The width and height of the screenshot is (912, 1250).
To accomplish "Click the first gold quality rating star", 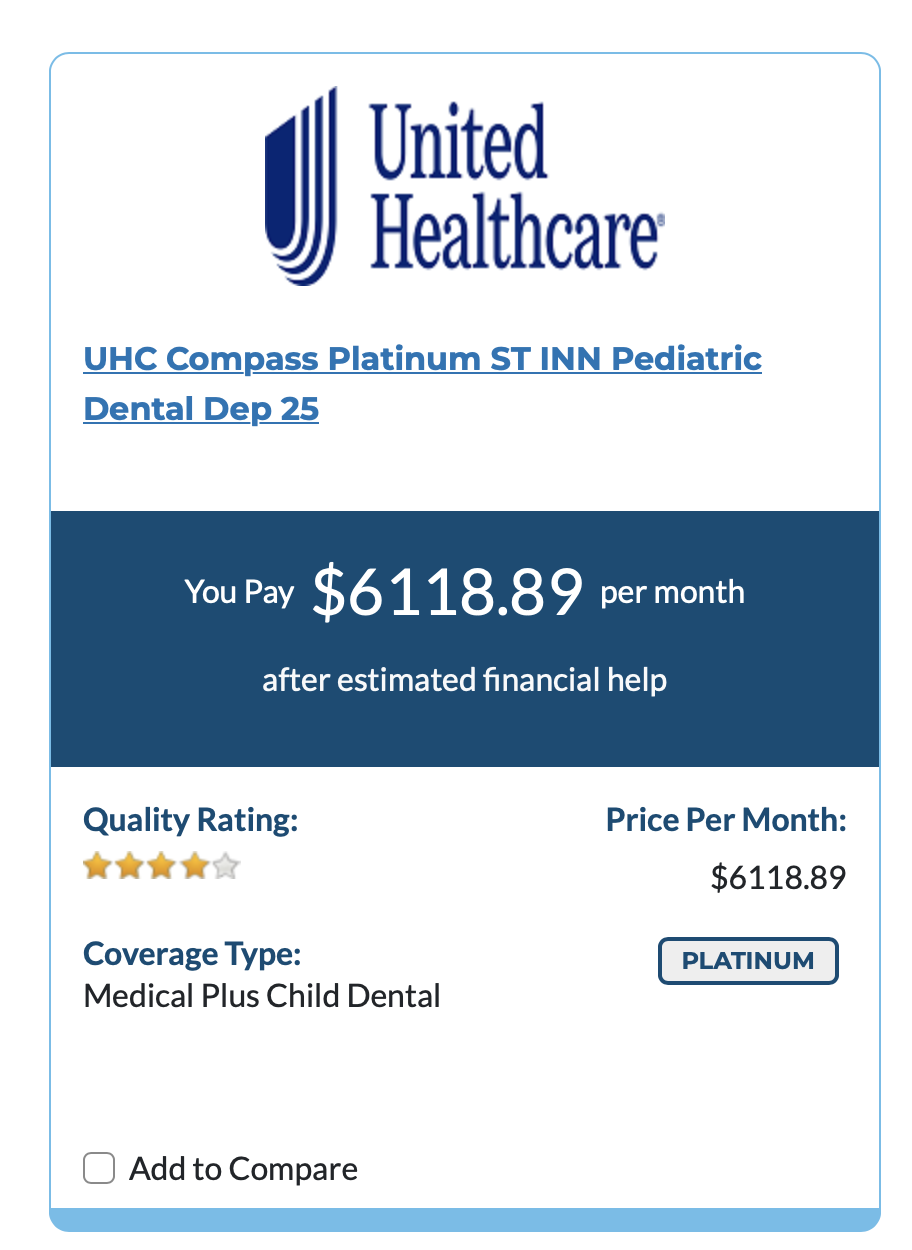I will (97, 865).
